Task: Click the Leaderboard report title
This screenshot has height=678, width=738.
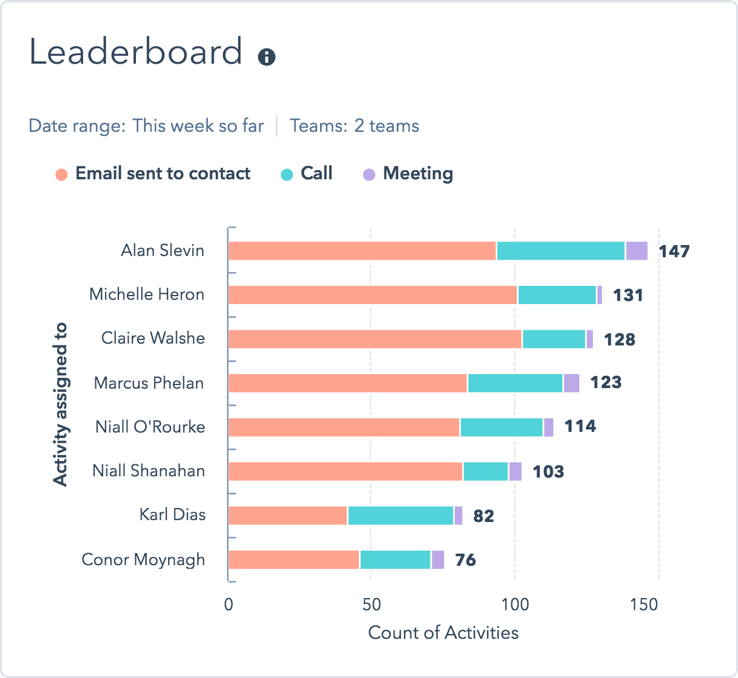Action: click(135, 52)
